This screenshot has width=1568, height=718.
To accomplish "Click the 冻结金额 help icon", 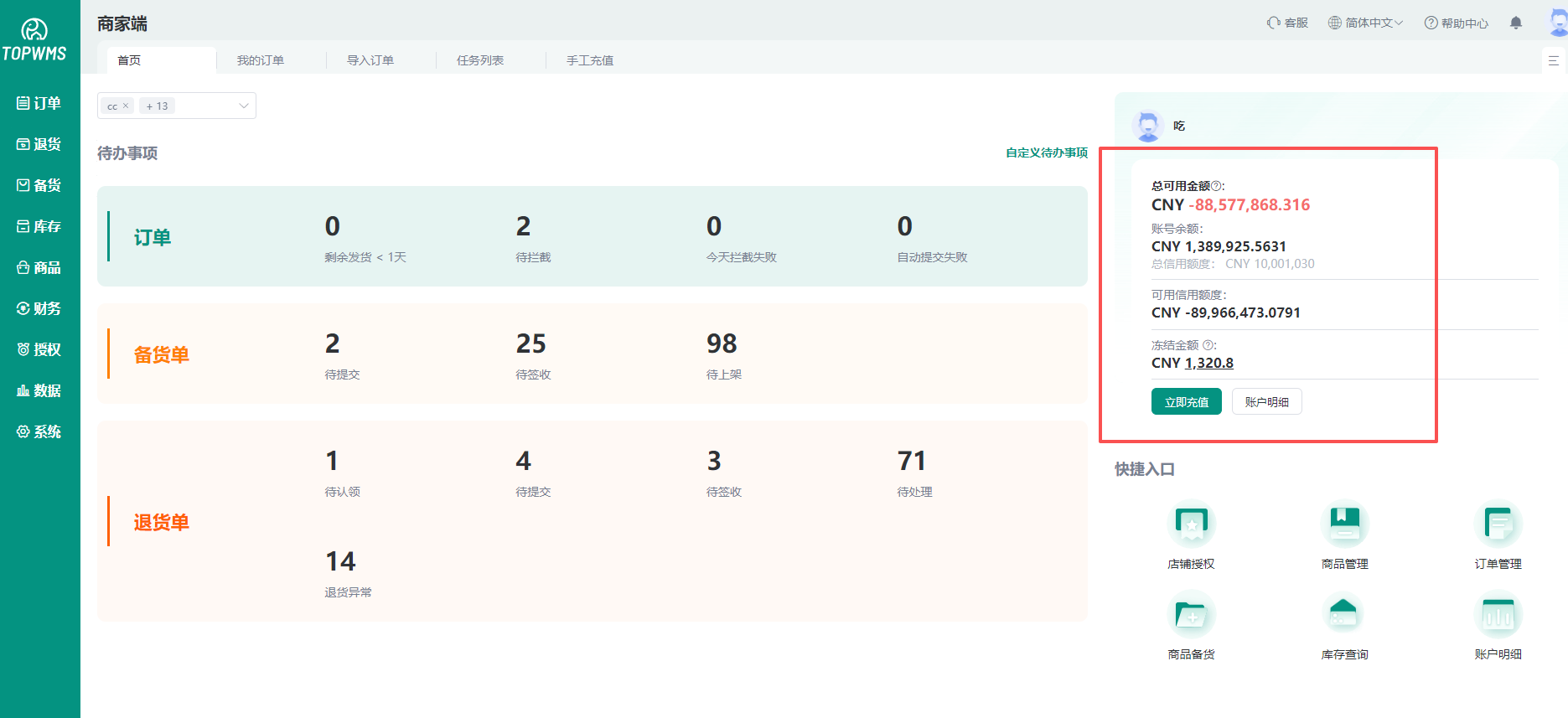I will coord(1208,345).
